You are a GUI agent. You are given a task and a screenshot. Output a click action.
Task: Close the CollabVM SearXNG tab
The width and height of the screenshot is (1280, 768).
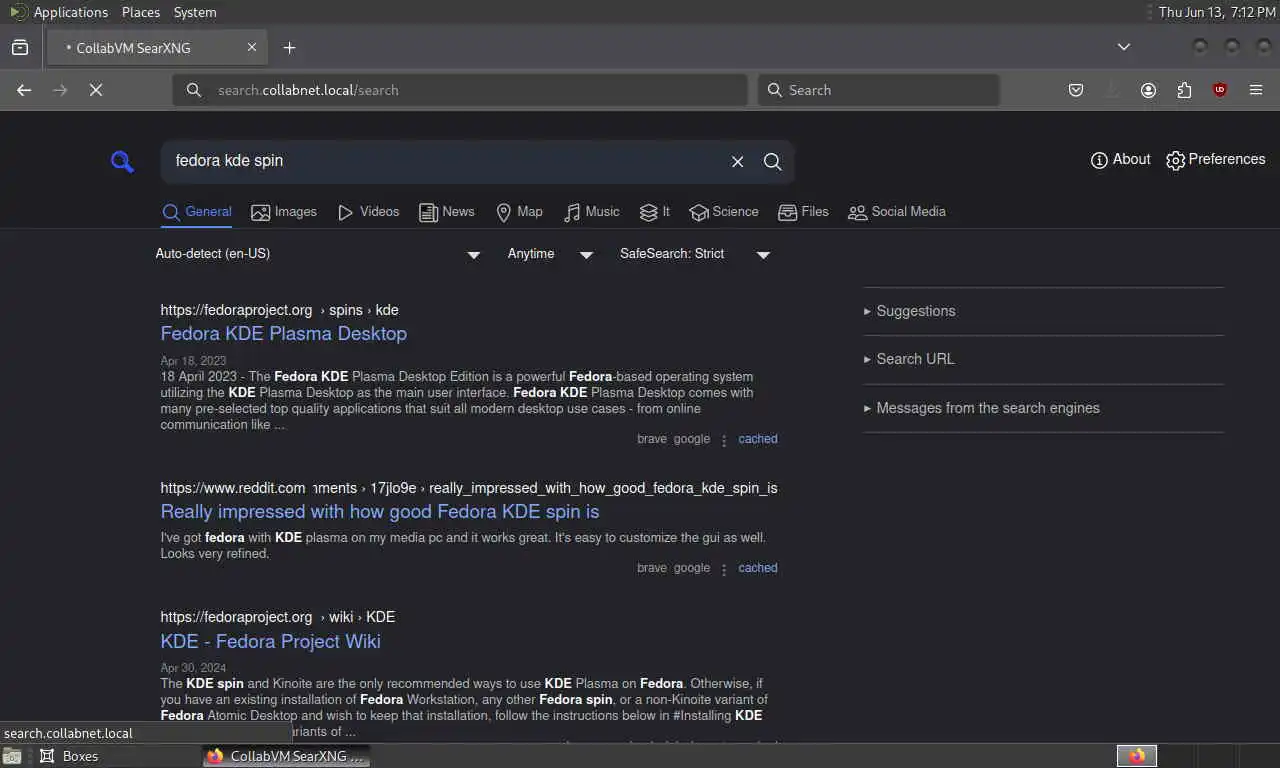(252, 47)
